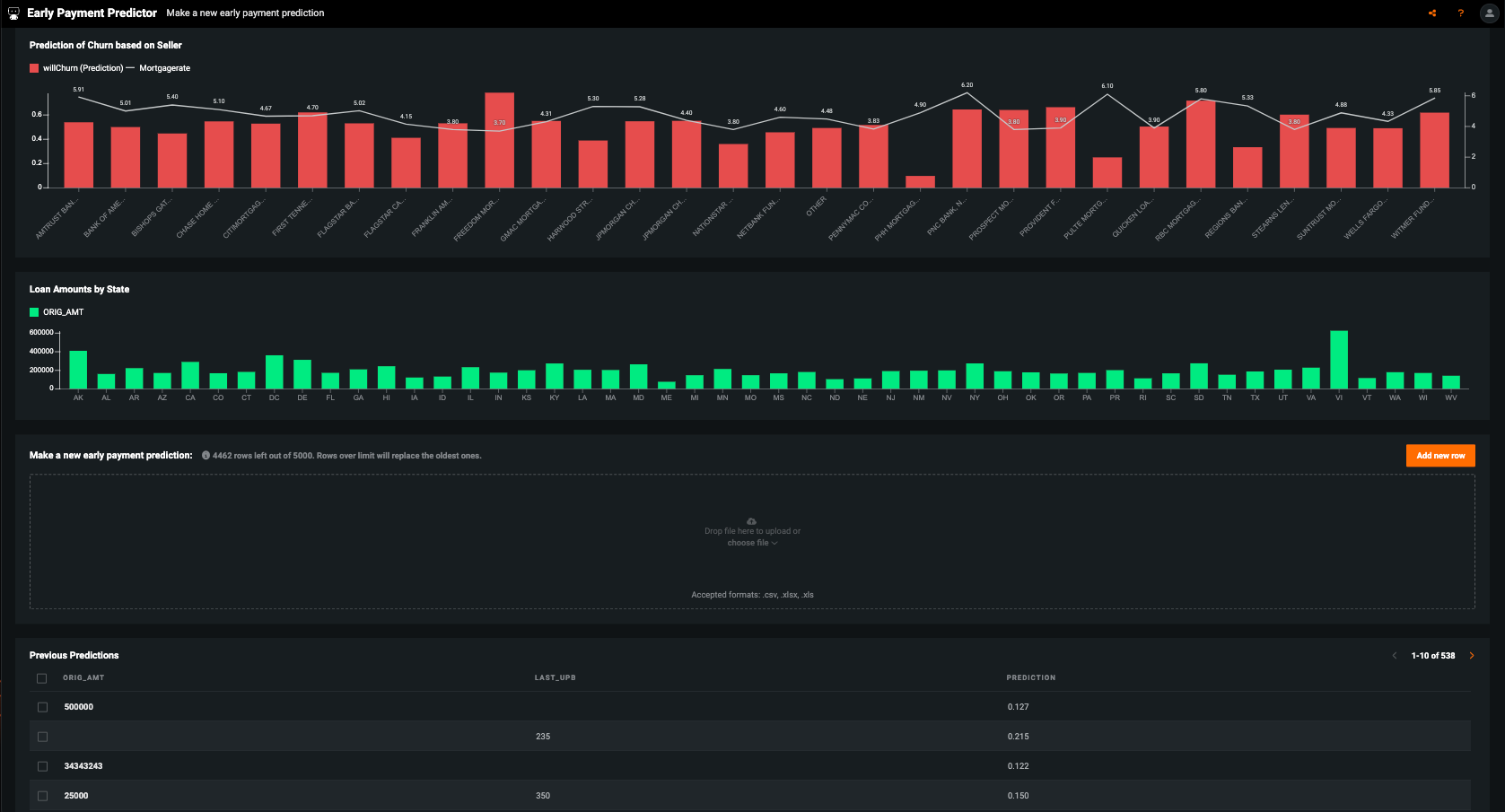Toggle the select-all checkbox in table header
The width and height of the screenshot is (1505, 812).
click(42, 678)
